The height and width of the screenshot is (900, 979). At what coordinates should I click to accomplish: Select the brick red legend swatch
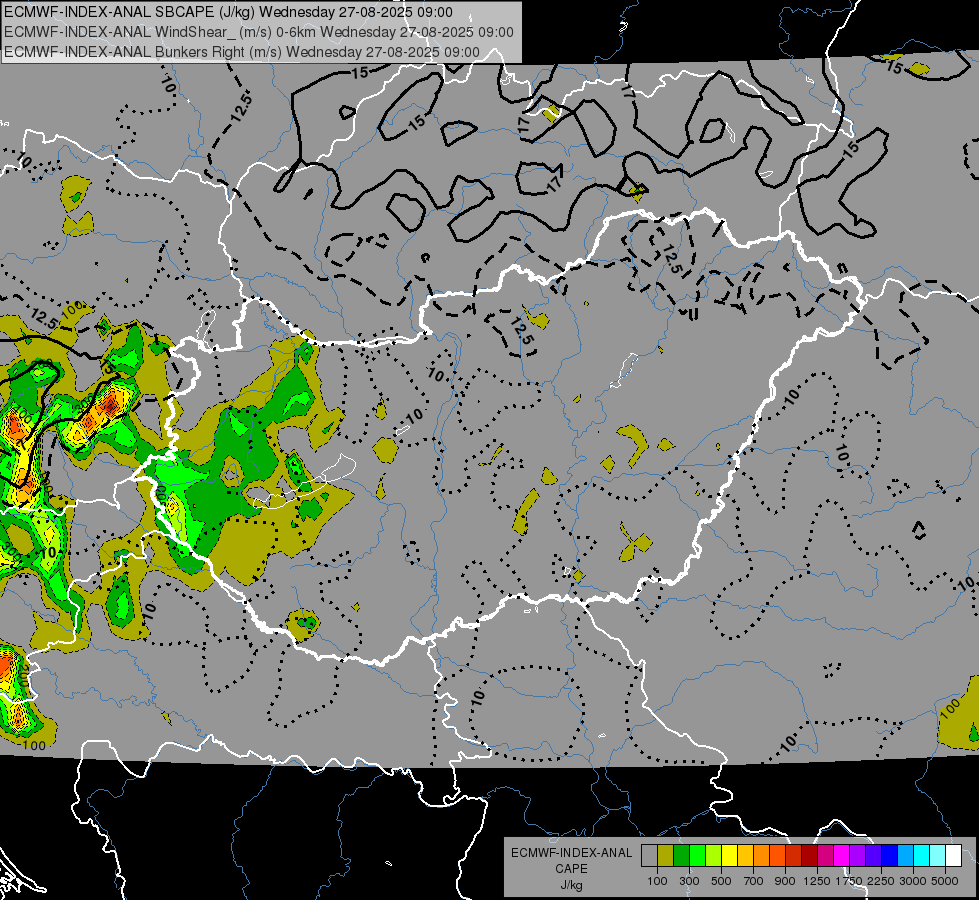pyautogui.click(x=794, y=856)
